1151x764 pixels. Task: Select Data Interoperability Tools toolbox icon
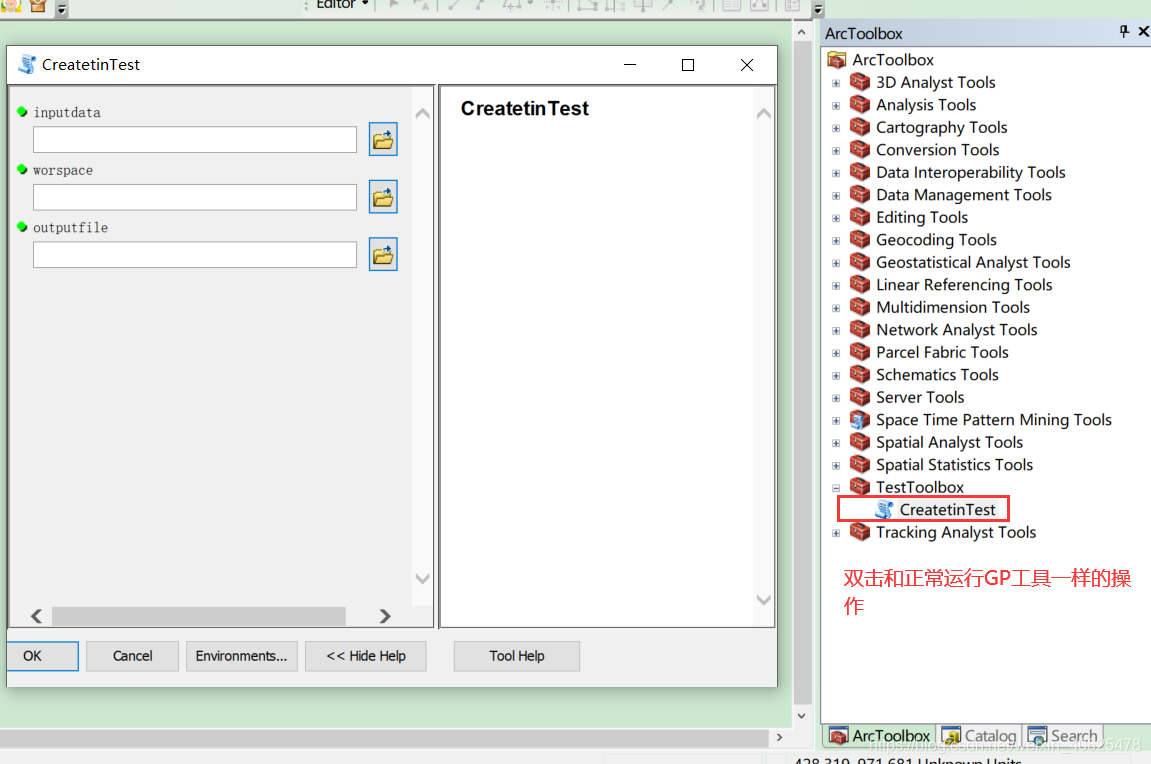[x=860, y=172]
